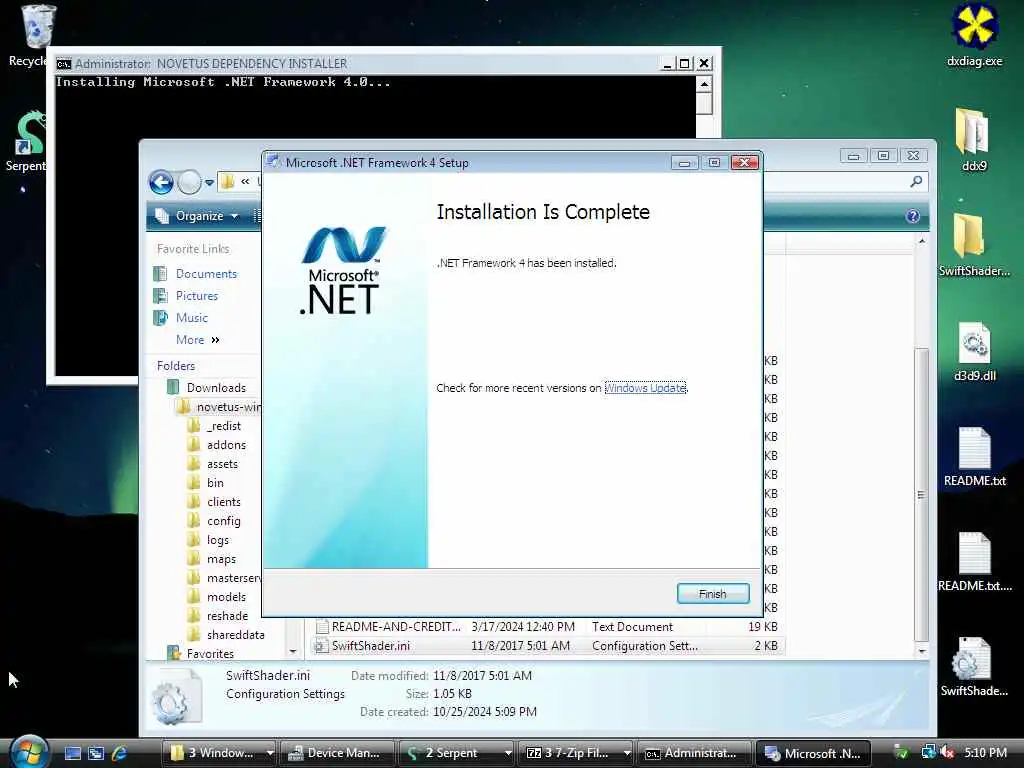1024x768 pixels.
Task: Click the folder tree scroll-down arrow
Action: coord(293,651)
